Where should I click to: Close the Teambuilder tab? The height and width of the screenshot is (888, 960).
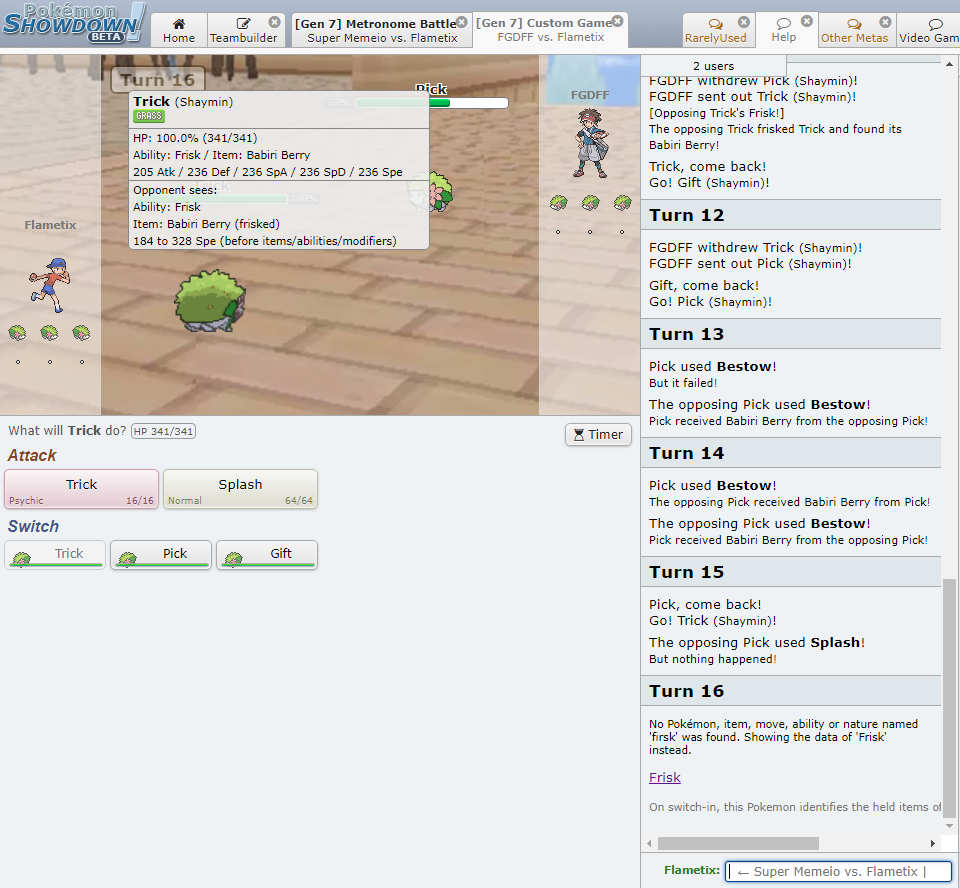tap(274, 22)
